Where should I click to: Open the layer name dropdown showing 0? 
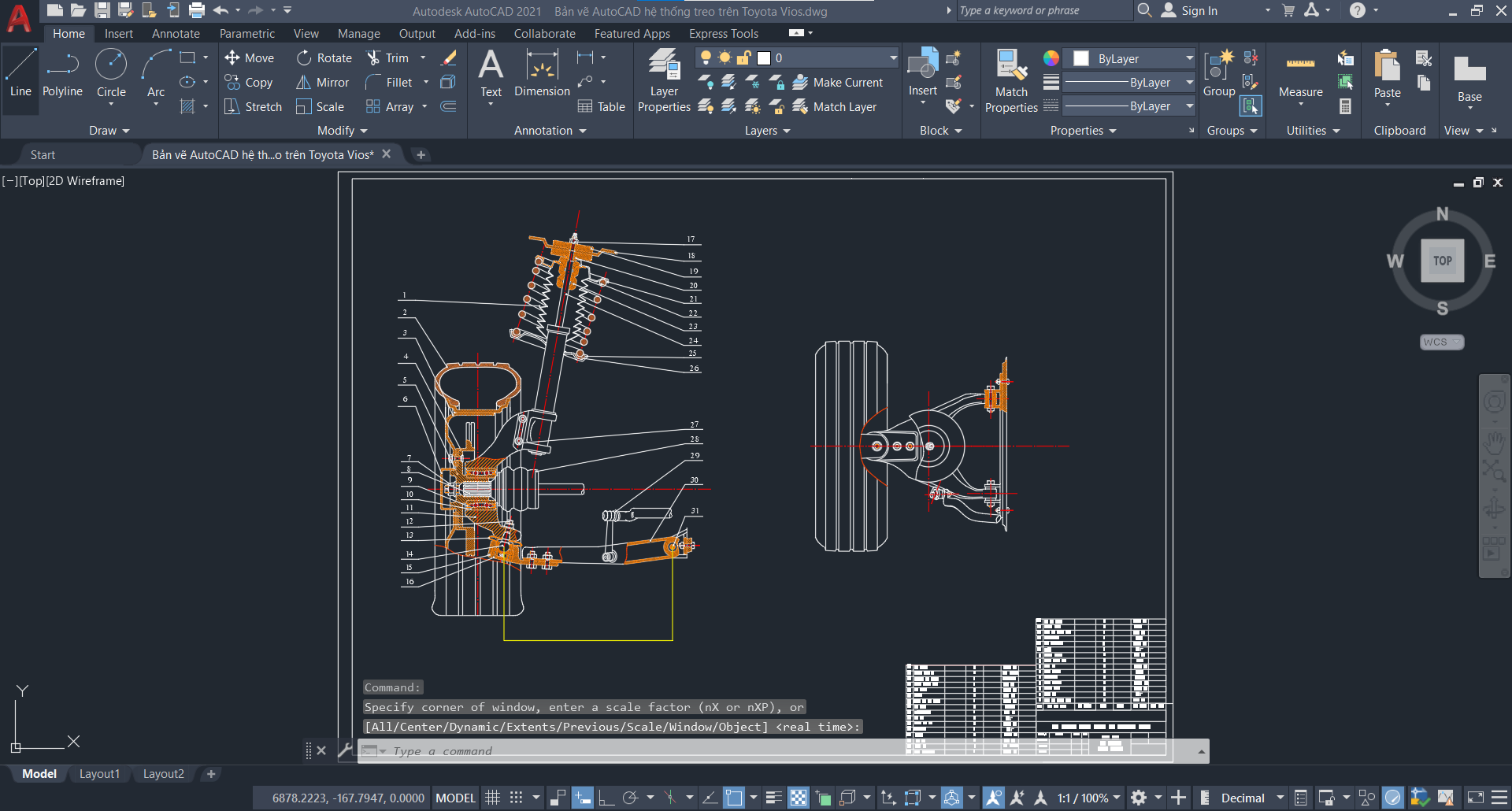click(x=797, y=57)
